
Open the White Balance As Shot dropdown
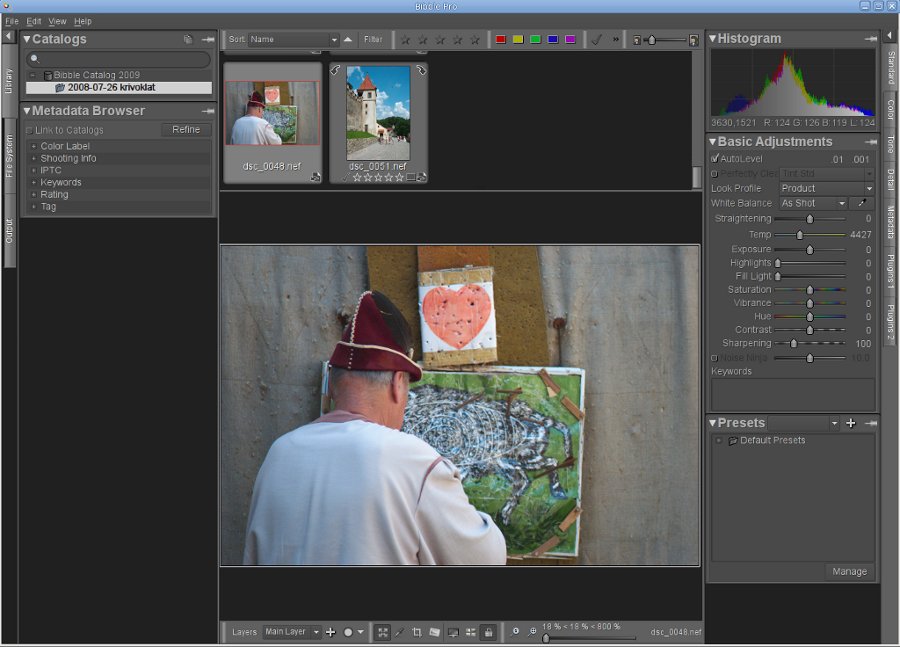click(813, 203)
